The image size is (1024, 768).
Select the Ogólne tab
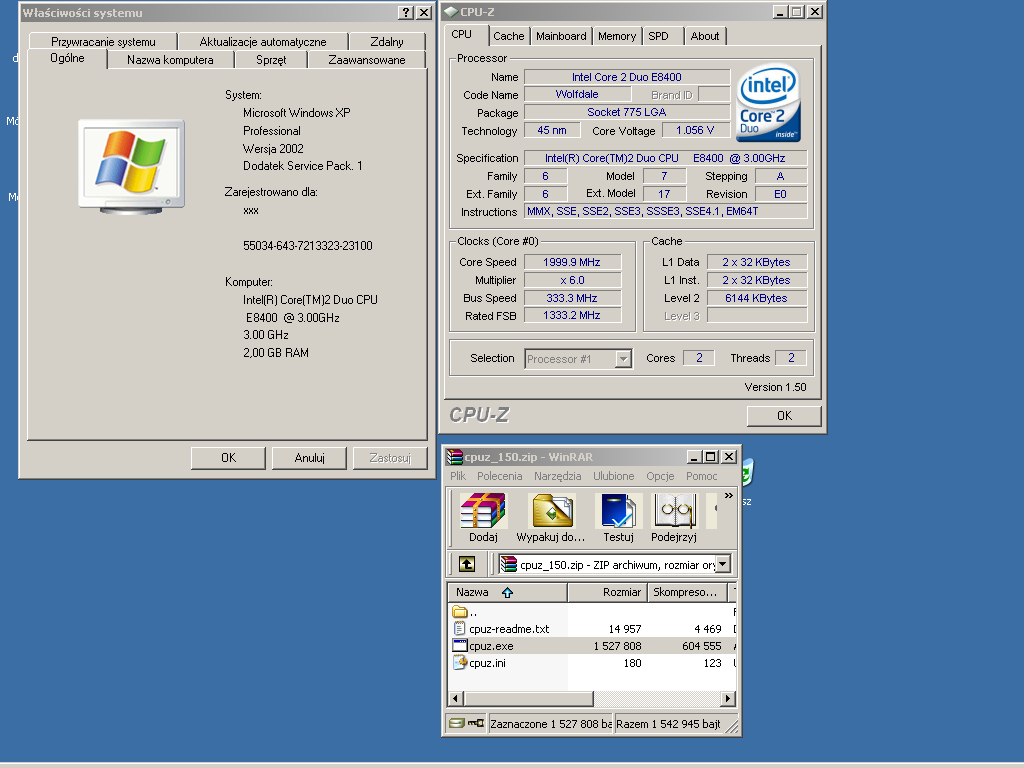pyautogui.click(x=67, y=58)
